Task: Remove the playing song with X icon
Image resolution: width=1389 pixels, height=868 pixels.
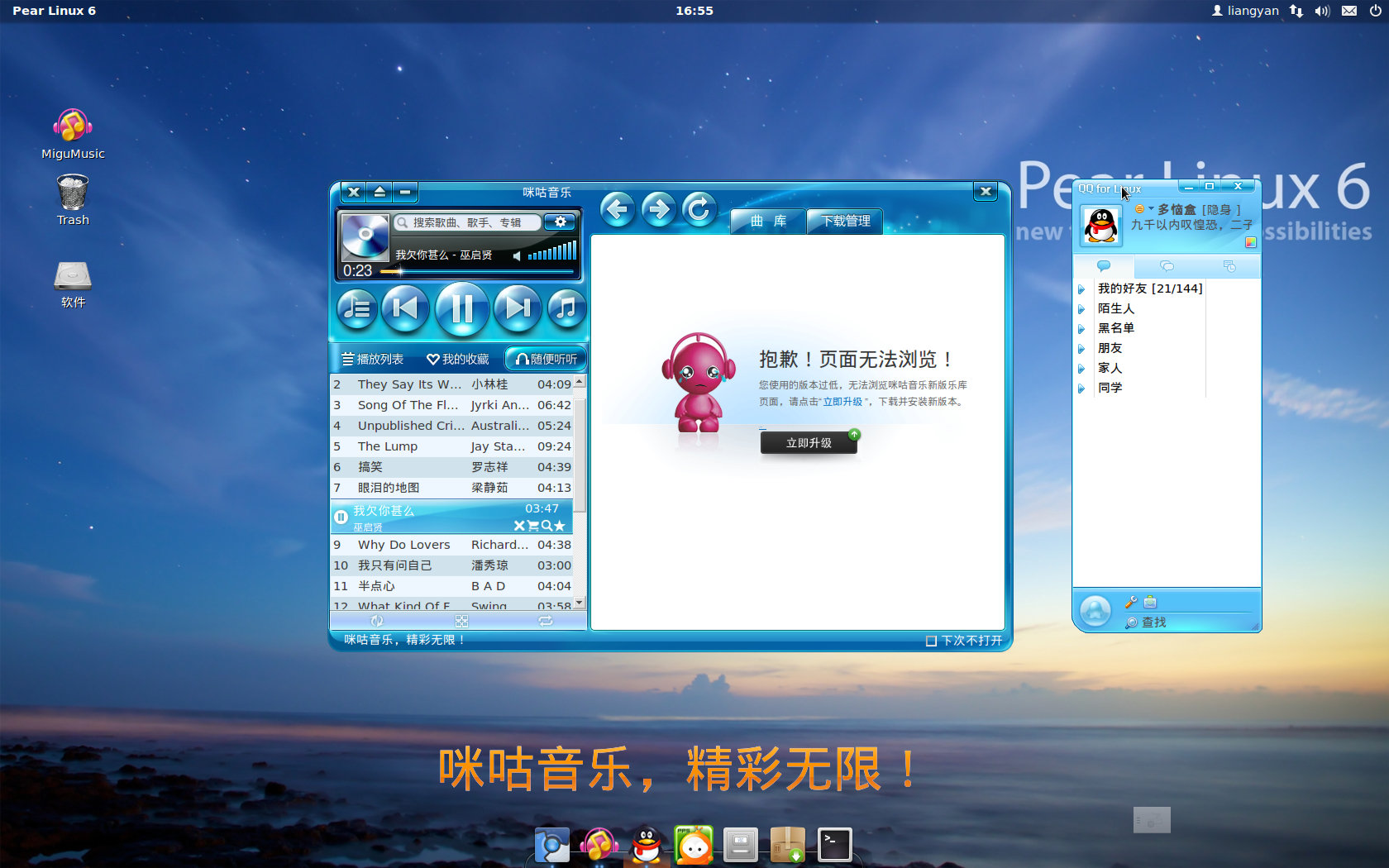Action: pyautogui.click(x=519, y=526)
